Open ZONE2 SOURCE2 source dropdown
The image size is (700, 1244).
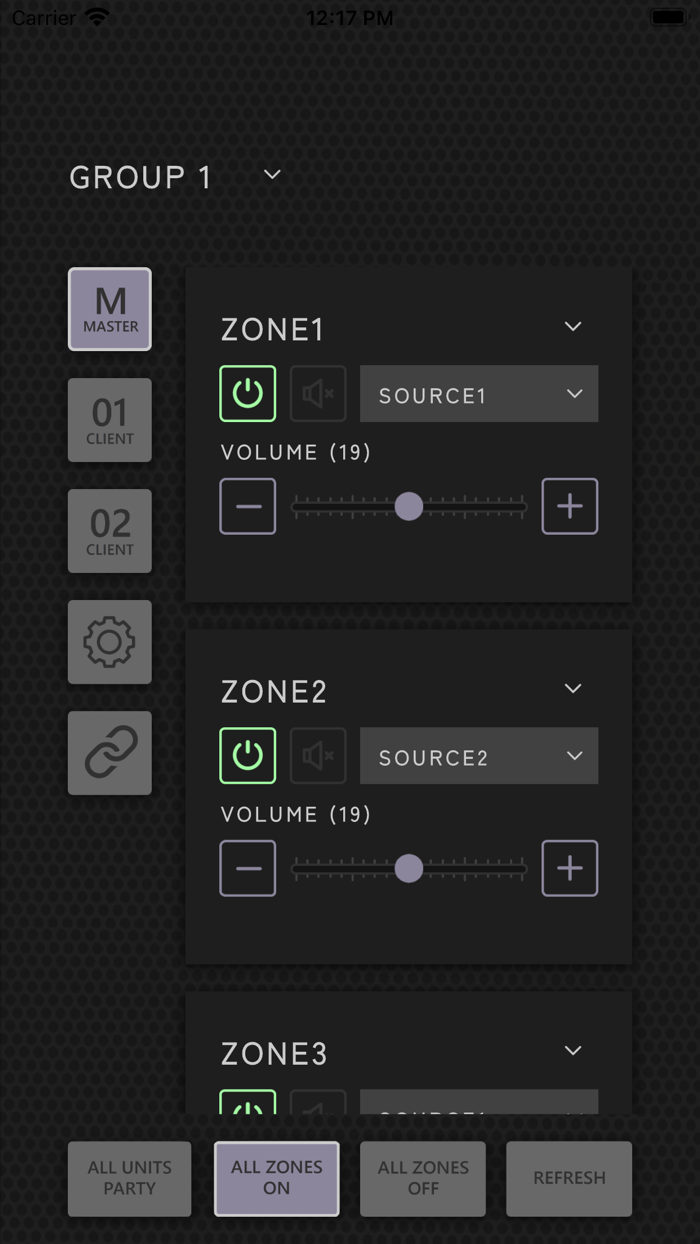point(479,756)
